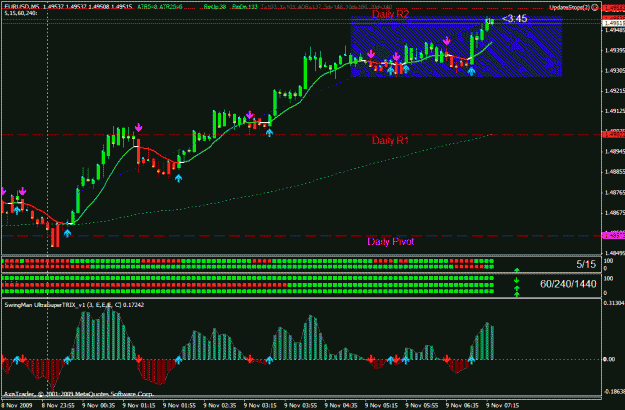Click the Daily R1 level label
This screenshot has width=625, height=410.
[x=390, y=140]
